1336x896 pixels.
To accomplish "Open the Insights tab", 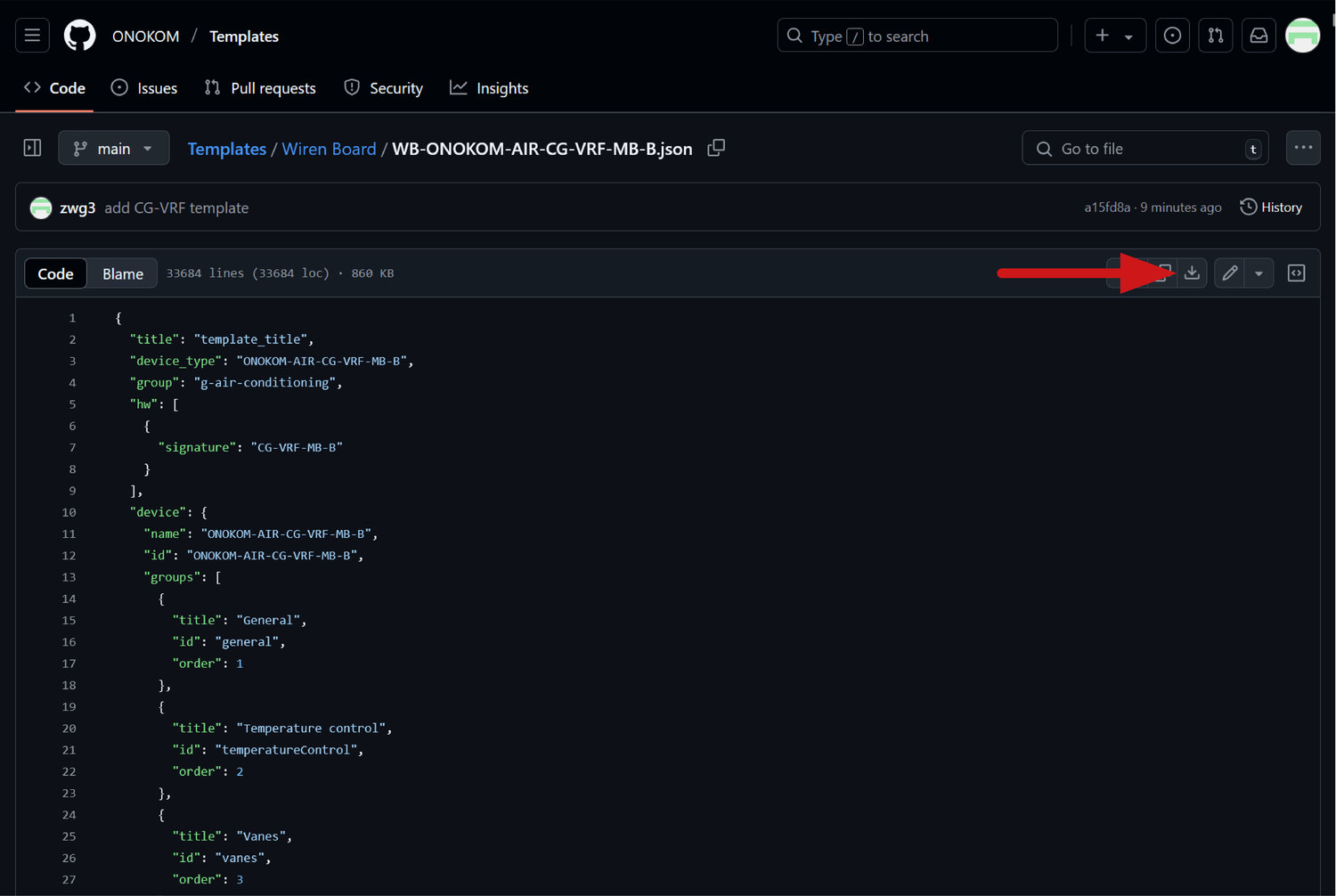I will (x=489, y=88).
